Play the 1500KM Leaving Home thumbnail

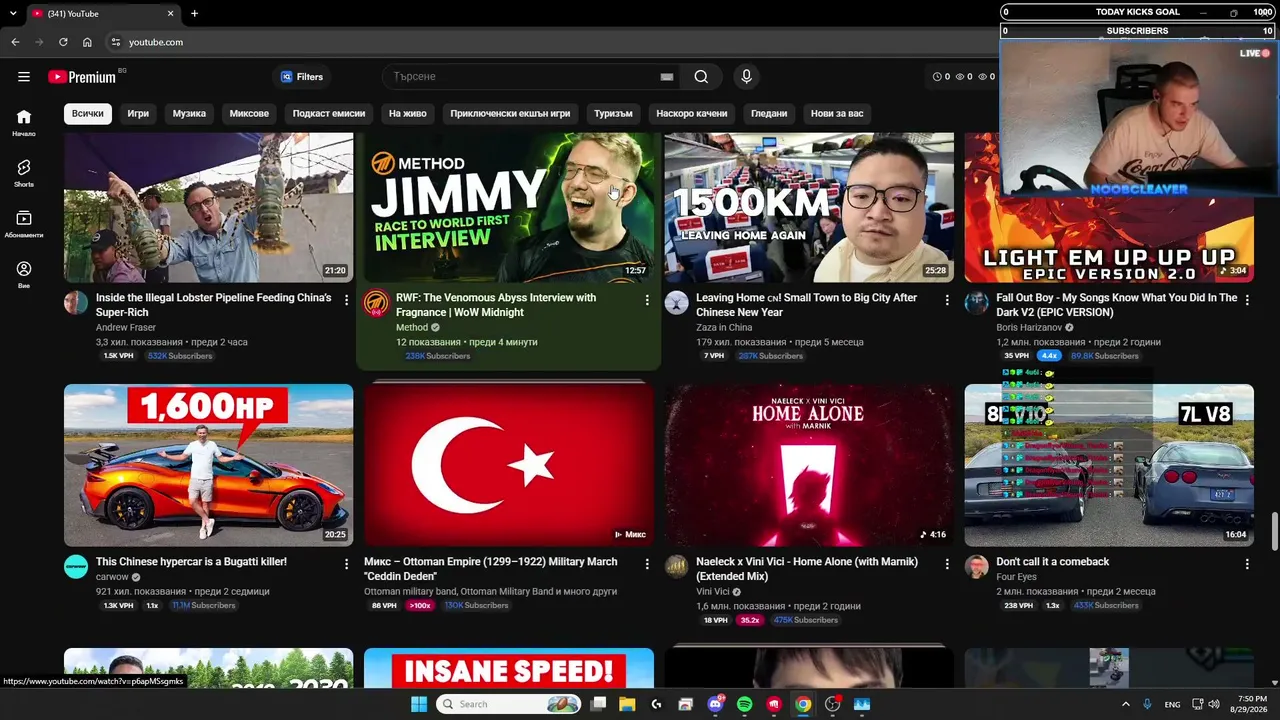809,207
